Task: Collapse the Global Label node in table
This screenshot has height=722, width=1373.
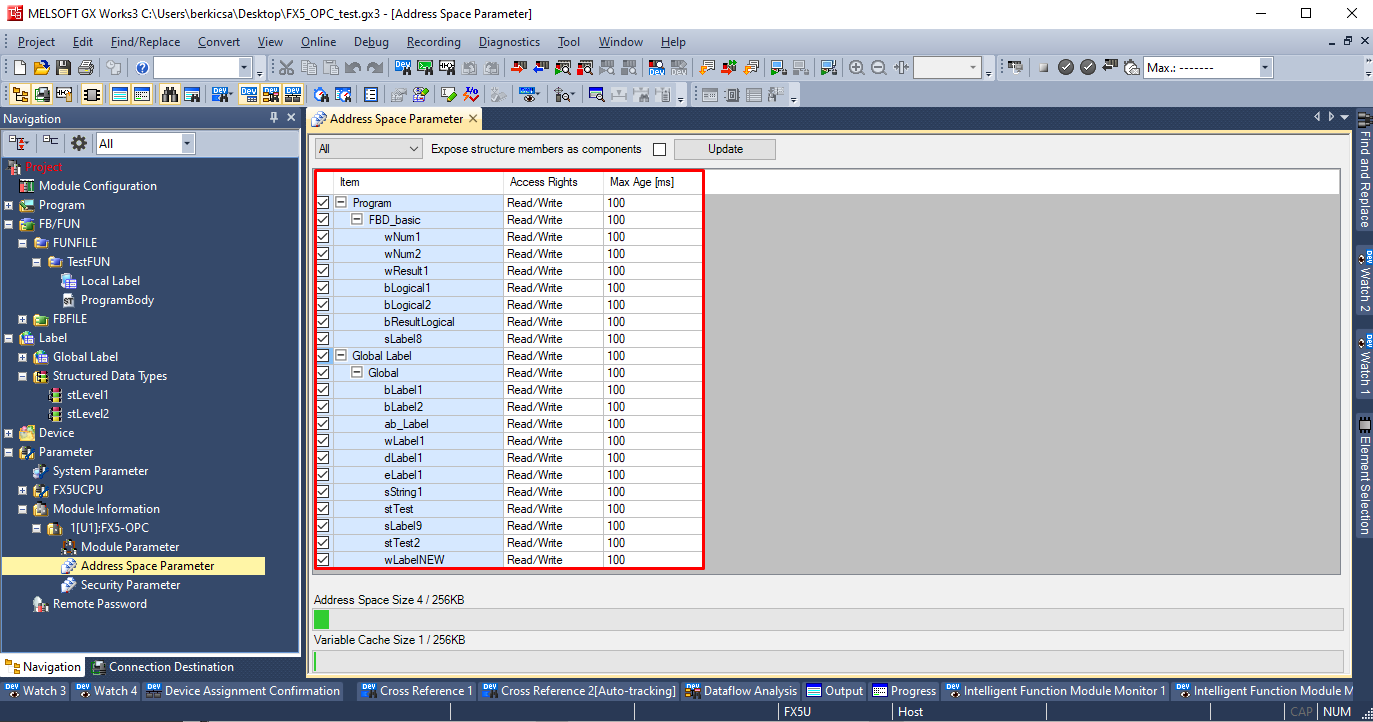Action: 341,356
